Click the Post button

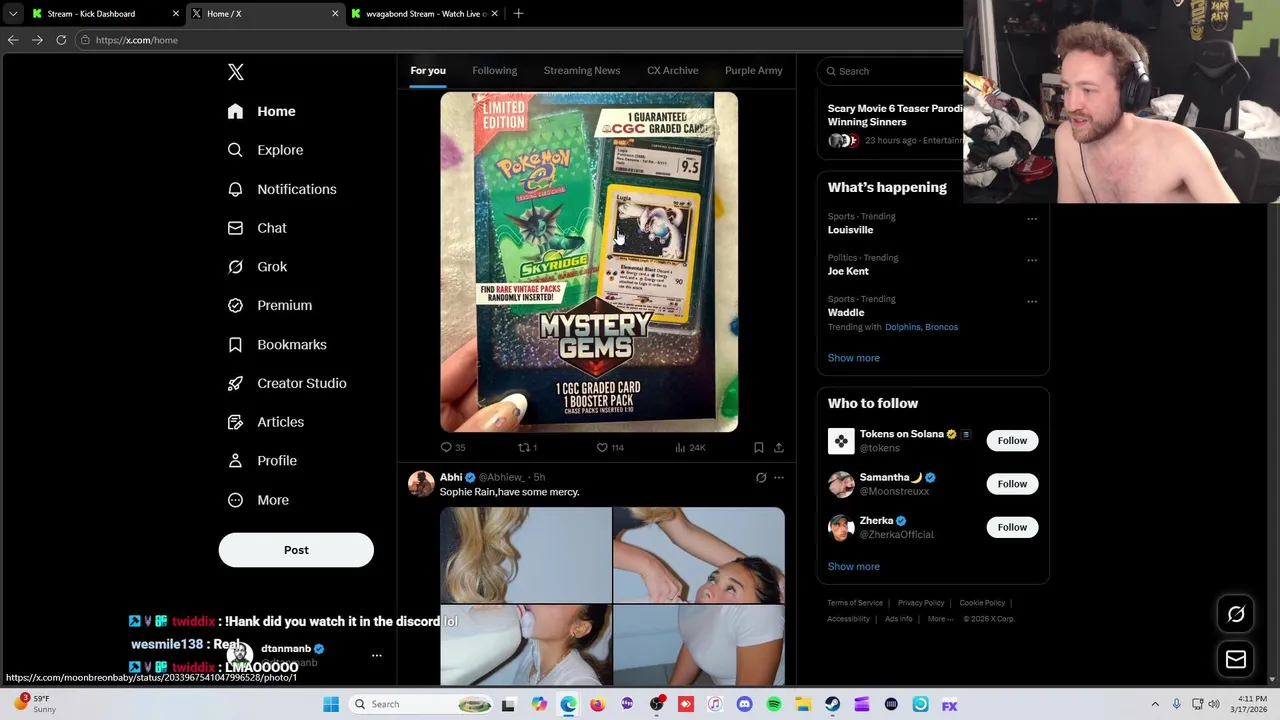click(296, 550)
